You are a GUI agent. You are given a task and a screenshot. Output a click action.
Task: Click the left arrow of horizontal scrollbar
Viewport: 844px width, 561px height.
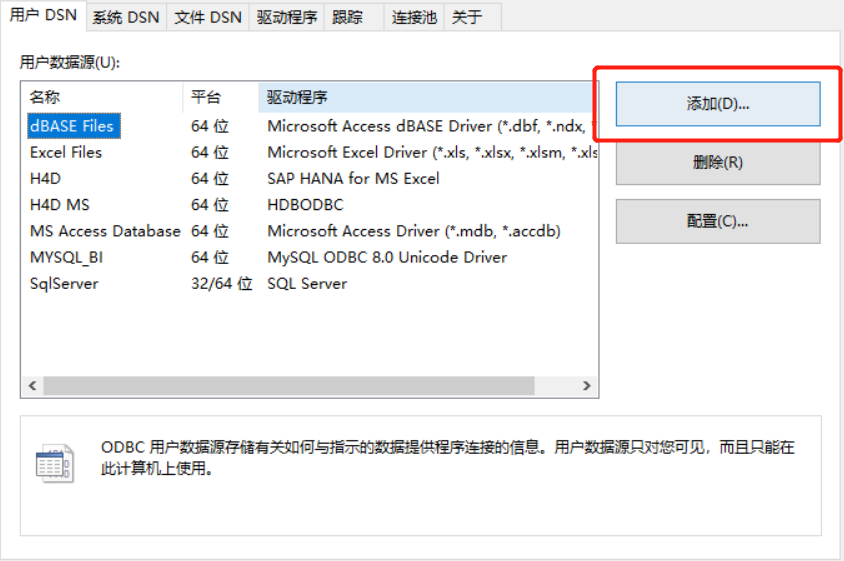(x=33, y=385)
